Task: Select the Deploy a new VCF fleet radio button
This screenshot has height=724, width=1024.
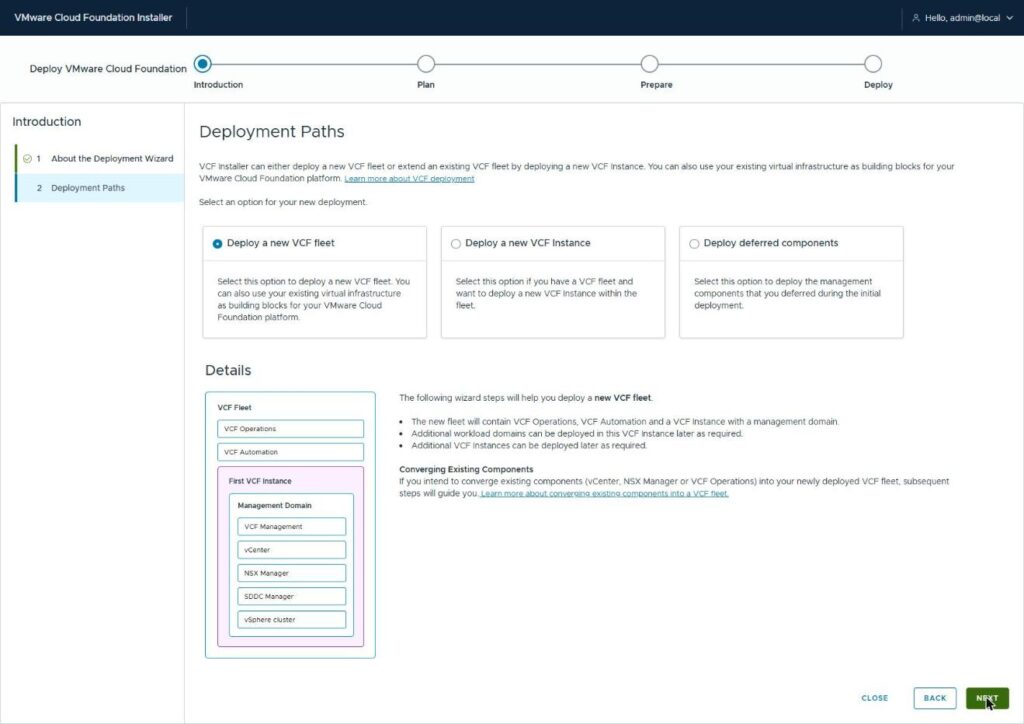Action: click(217, 244)
